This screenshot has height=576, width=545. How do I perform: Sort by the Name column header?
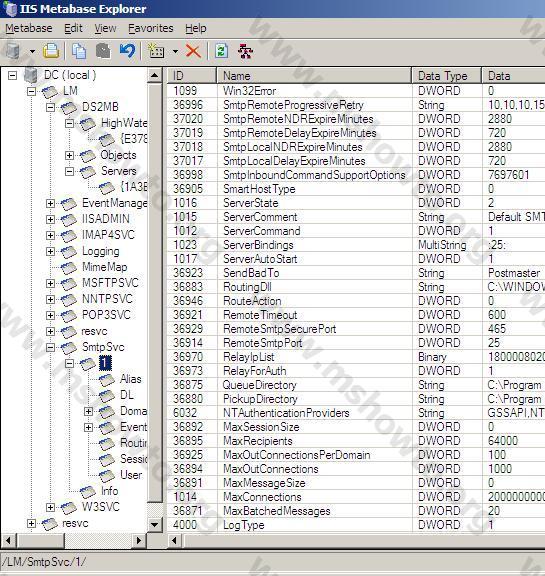314,76
